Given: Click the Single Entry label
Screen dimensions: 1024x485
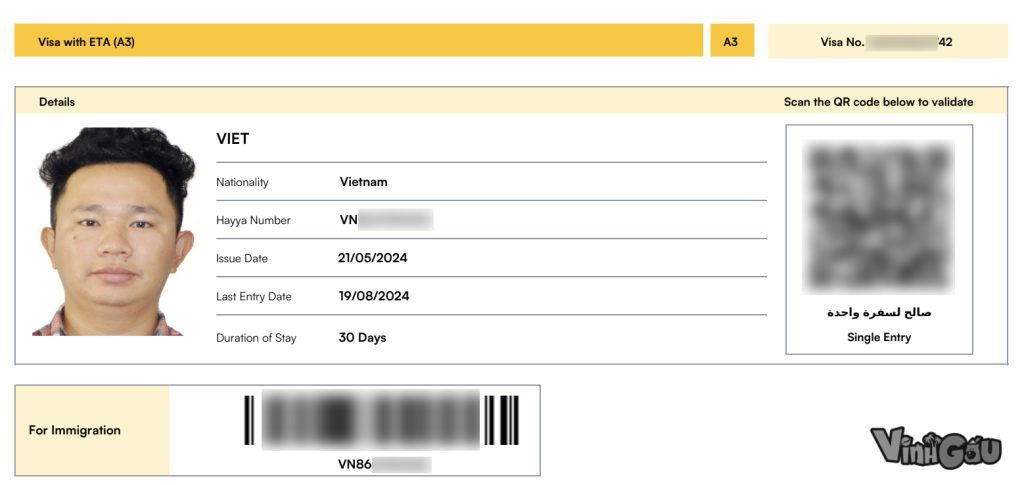Looking at the screenshot, I should click(878, 338).
